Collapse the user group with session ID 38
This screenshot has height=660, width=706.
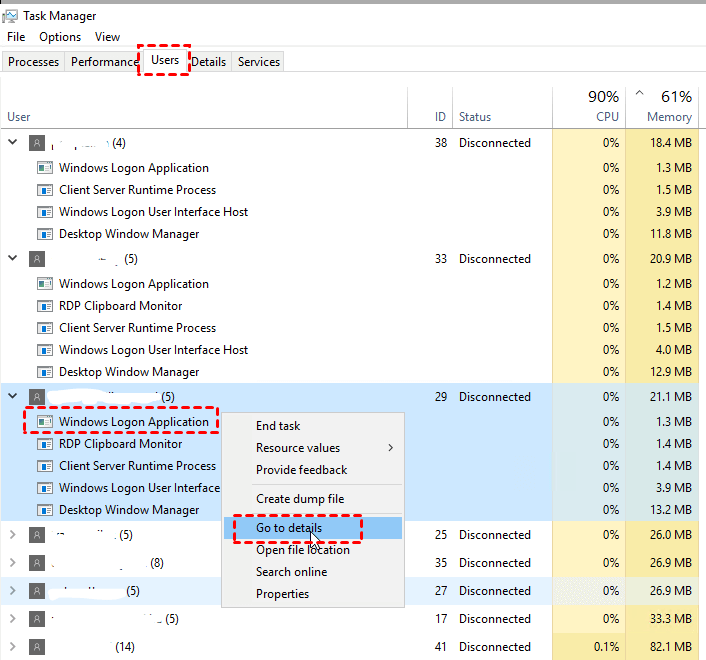tap(13, 143)
